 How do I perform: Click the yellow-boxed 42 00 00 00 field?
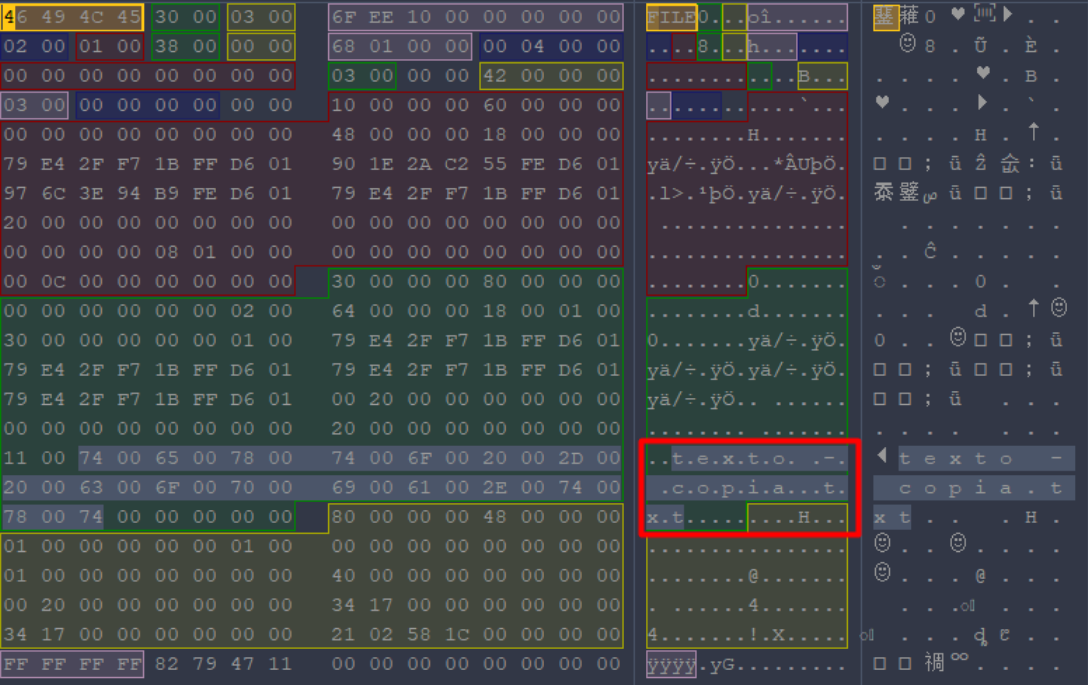tap(550, 76)
